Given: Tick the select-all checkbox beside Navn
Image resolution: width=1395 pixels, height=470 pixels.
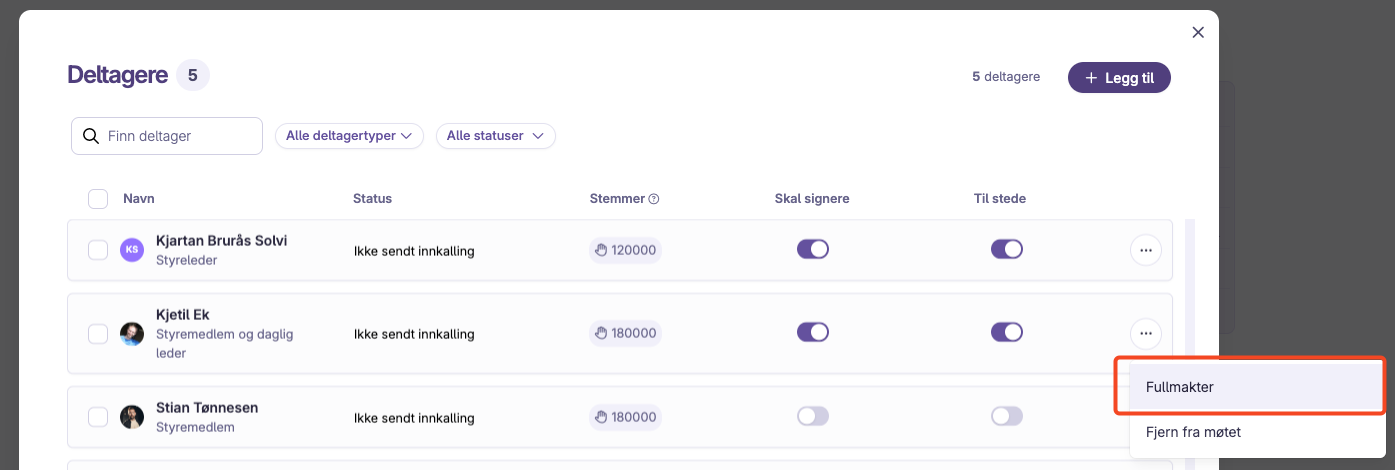Looking at the screenshot, I should tap(98, 199).
